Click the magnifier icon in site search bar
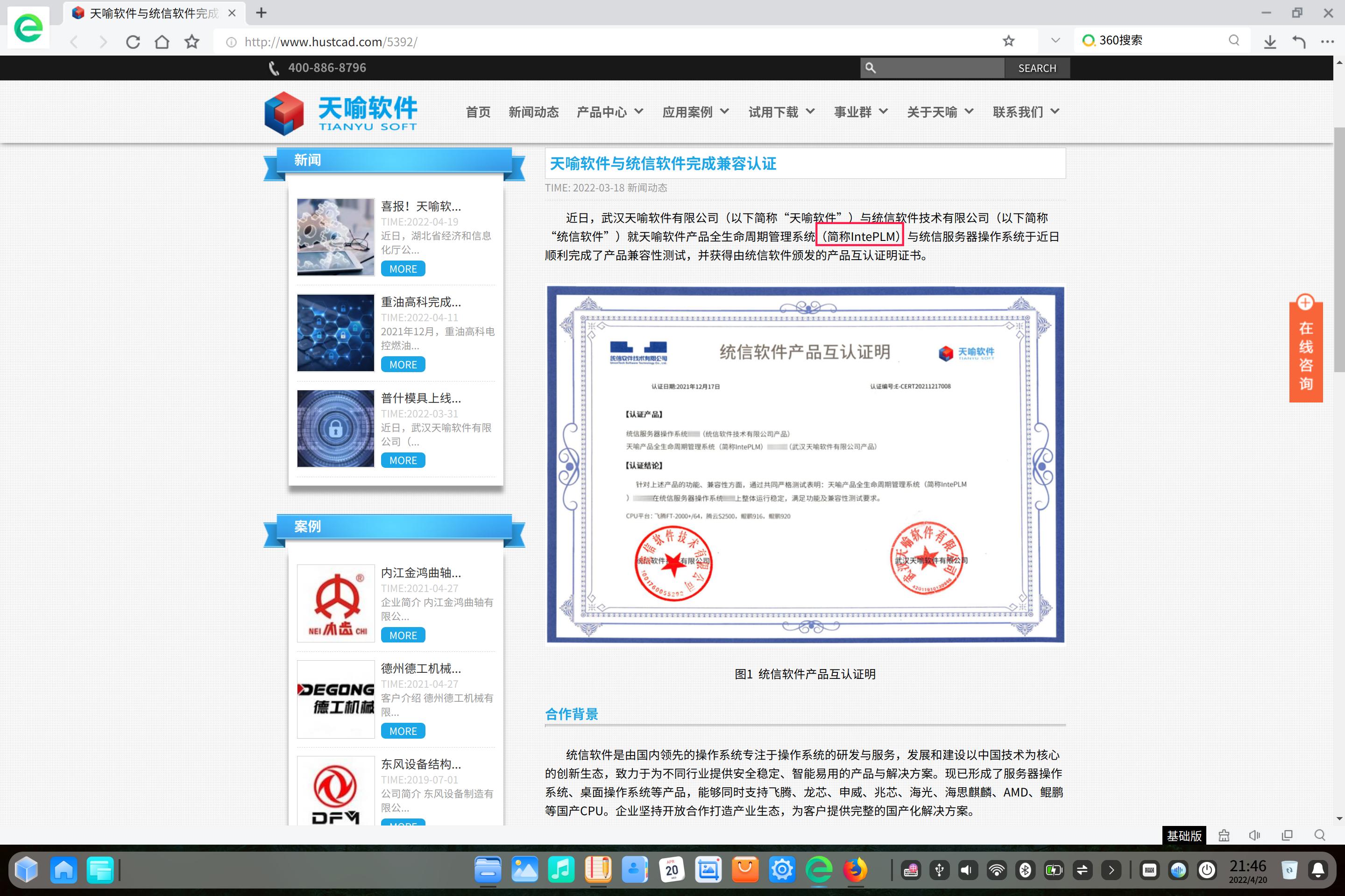Image resolution: width=1345 pixels, height=896 pixels. coord(871,67)
